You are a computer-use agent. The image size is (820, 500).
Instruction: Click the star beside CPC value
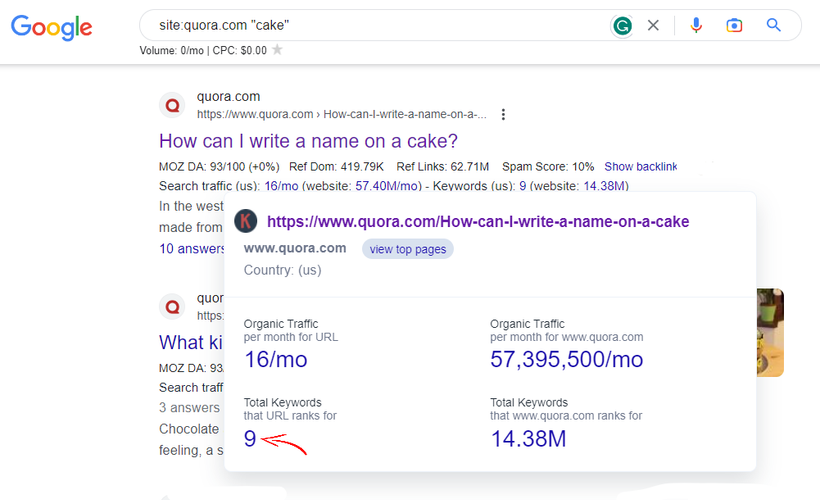point(277,50)
